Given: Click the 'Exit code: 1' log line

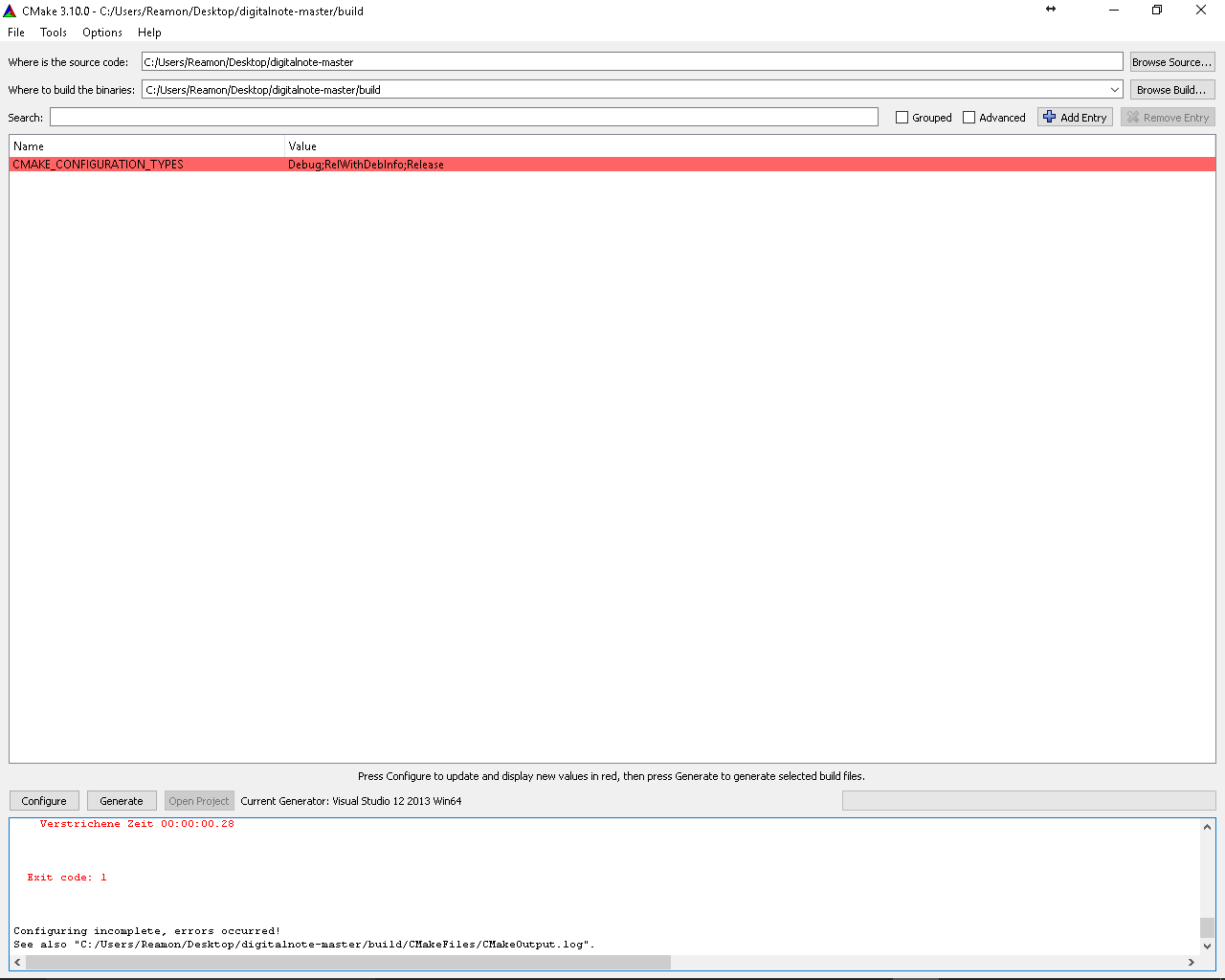Looking at the screenshot, I should pos(67,878).
